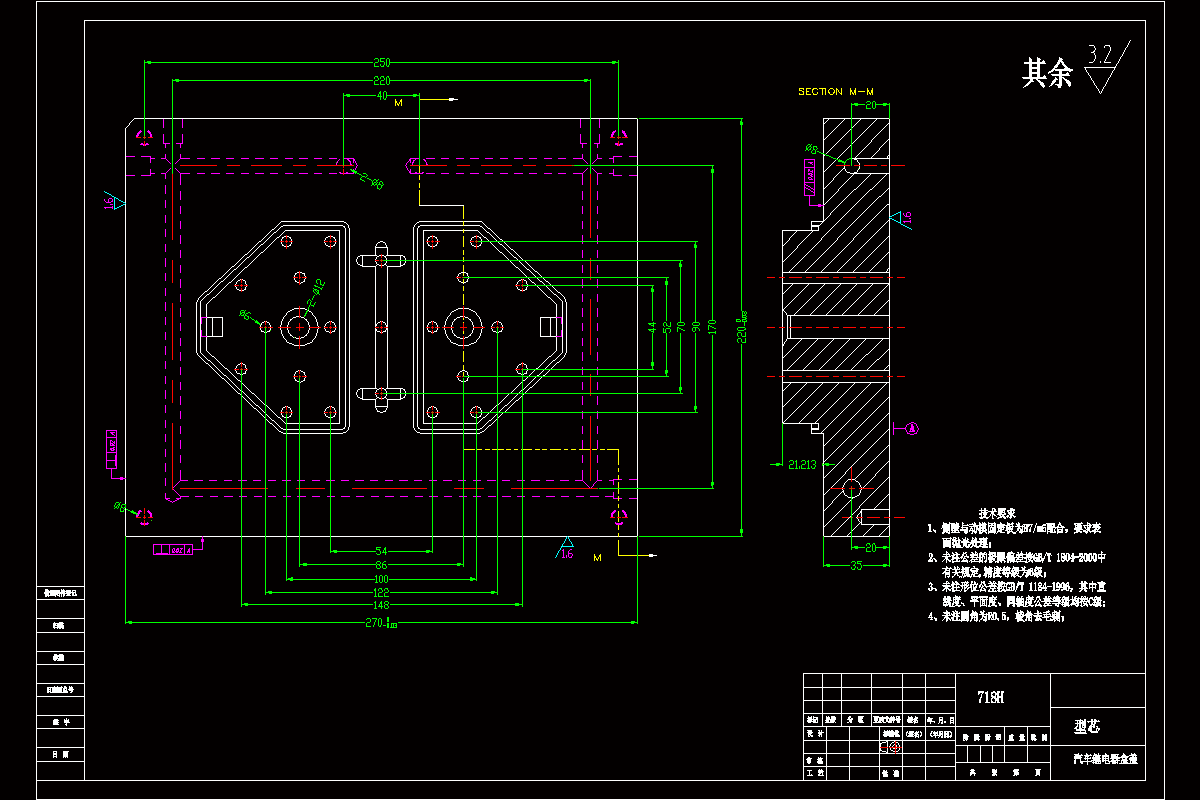This screenshot has width=1200, height=800.
Task: Select the 型芯 part name in the title block
Action: pyautogui.click(x=1086, y=726)
